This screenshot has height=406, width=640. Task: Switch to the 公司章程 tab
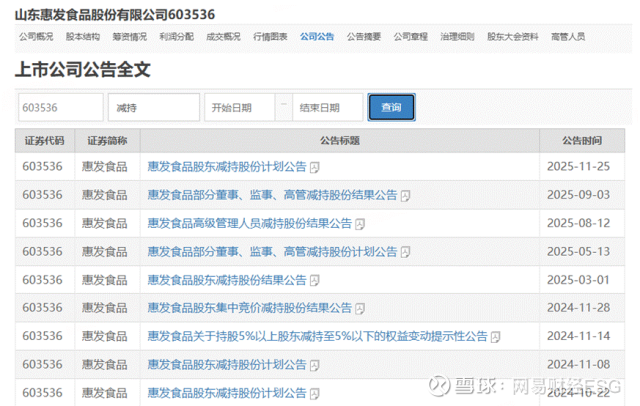click(x=411, y=37)
